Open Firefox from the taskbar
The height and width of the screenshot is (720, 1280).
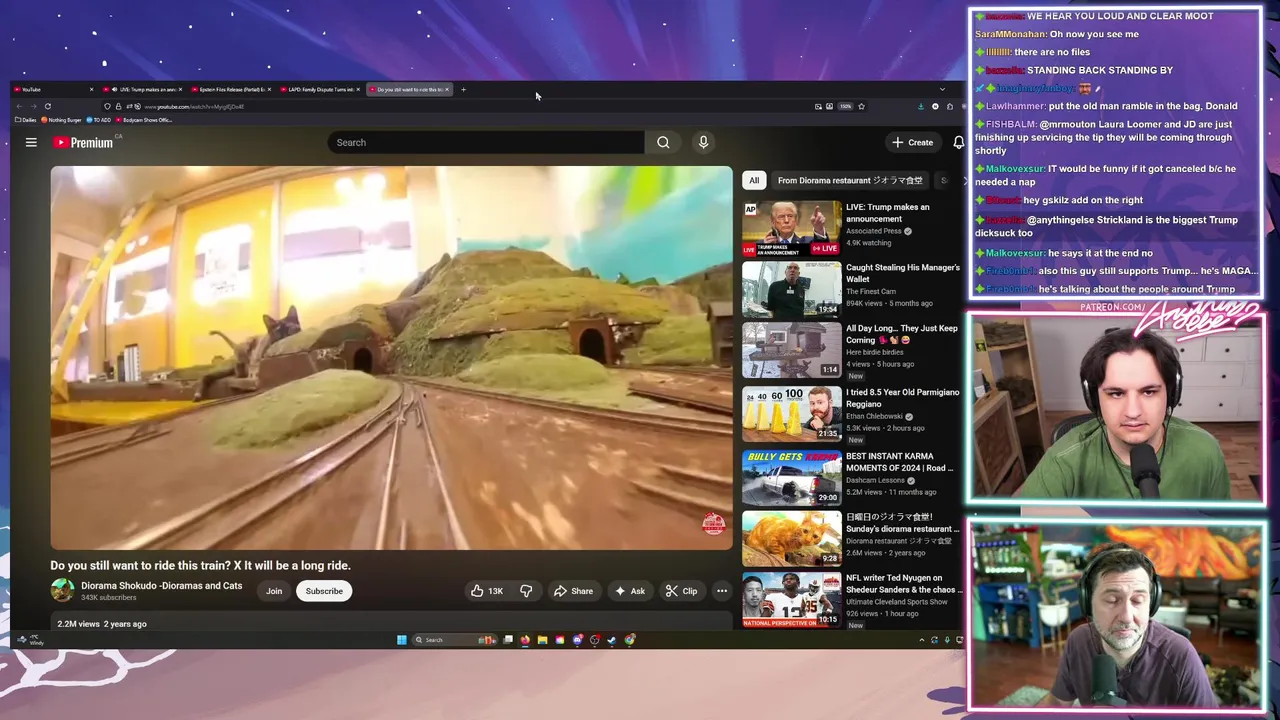[525, 640]
